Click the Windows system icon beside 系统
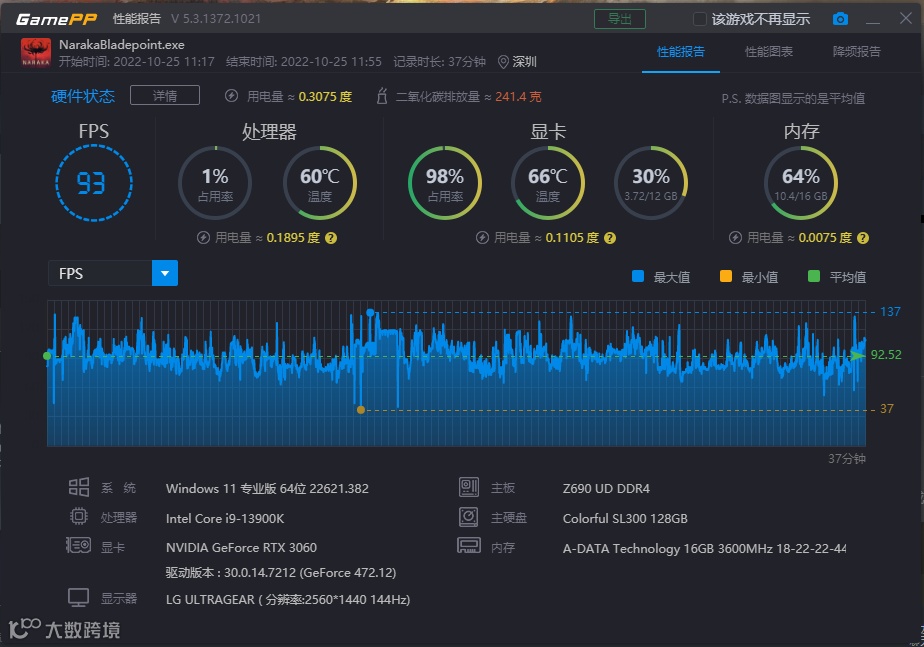Viewport: 924px width, 647px height. [78, 487]
